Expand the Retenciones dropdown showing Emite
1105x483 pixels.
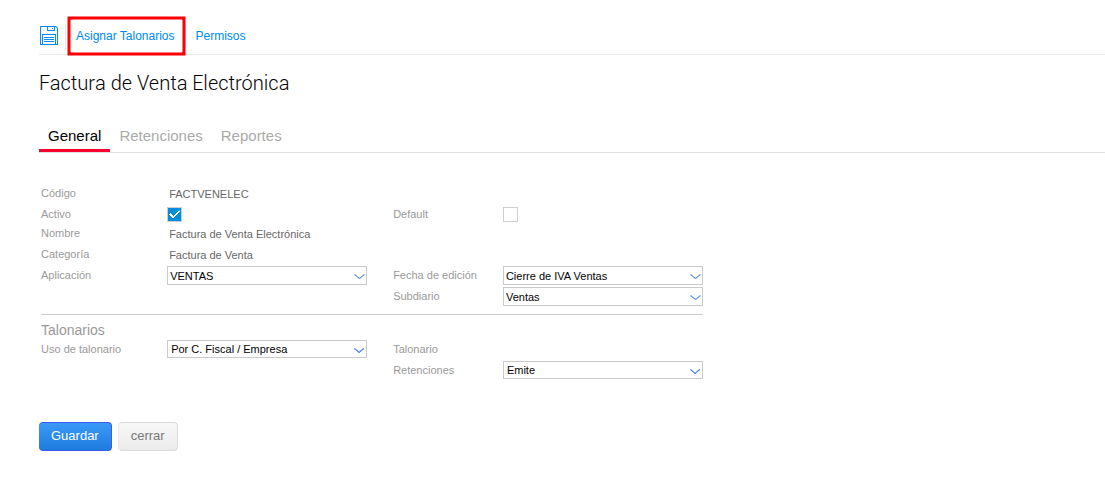[602, 371]
